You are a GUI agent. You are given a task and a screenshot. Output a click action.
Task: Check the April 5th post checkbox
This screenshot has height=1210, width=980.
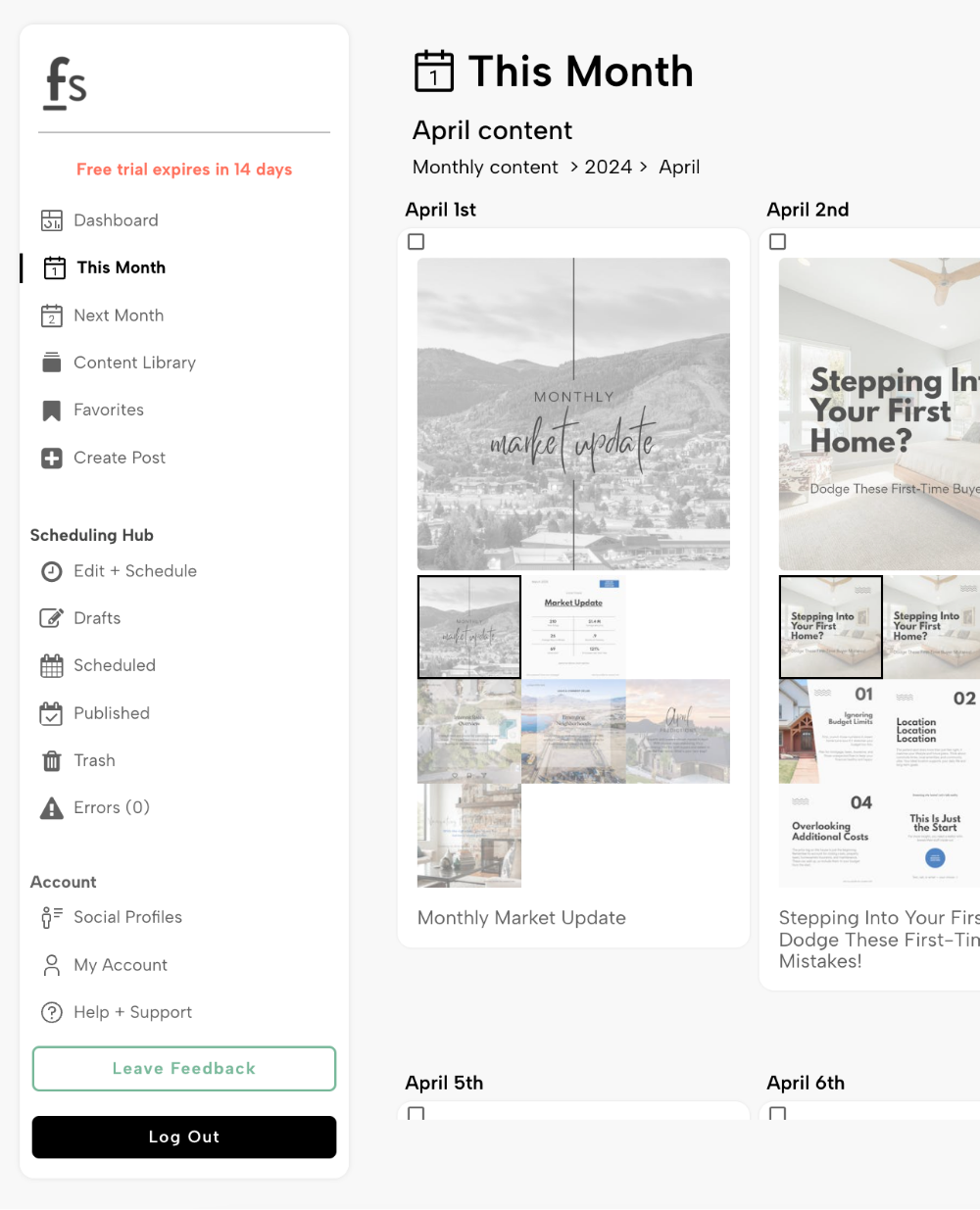(416, 1113)
